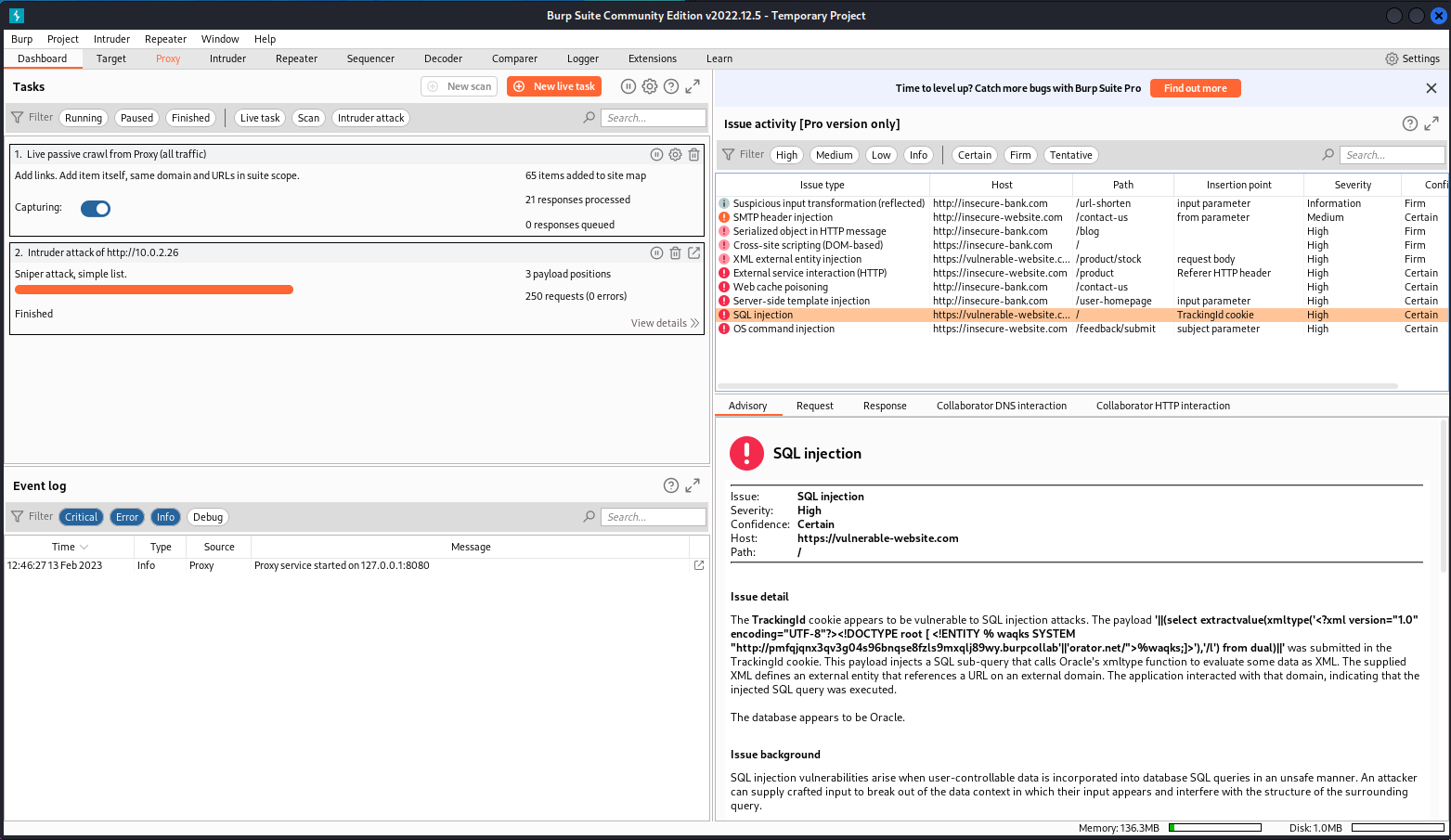1451x840 pixels.
Task: Click the Event log search magnifier icon
Action: click(589, 517)
